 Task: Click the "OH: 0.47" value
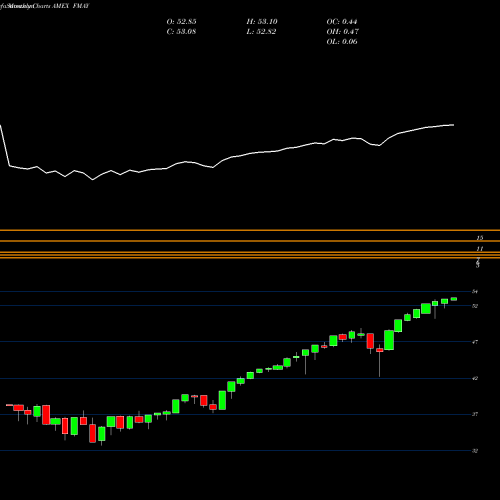342,32
